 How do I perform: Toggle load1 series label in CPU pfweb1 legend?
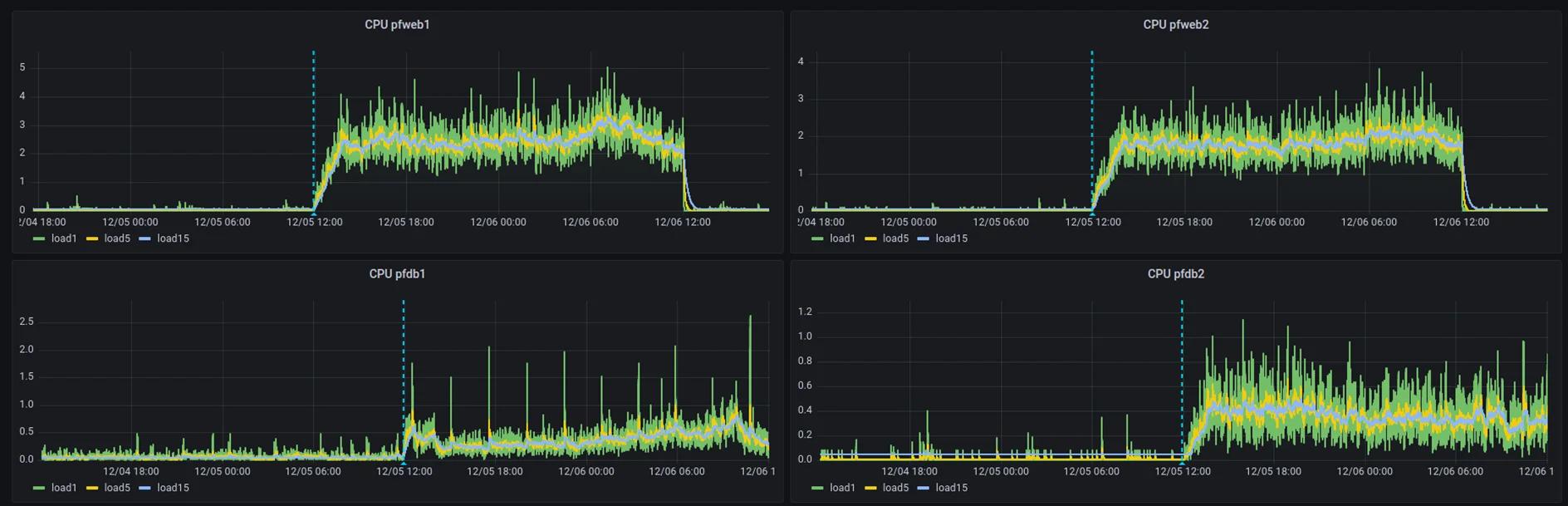(64, 238)
